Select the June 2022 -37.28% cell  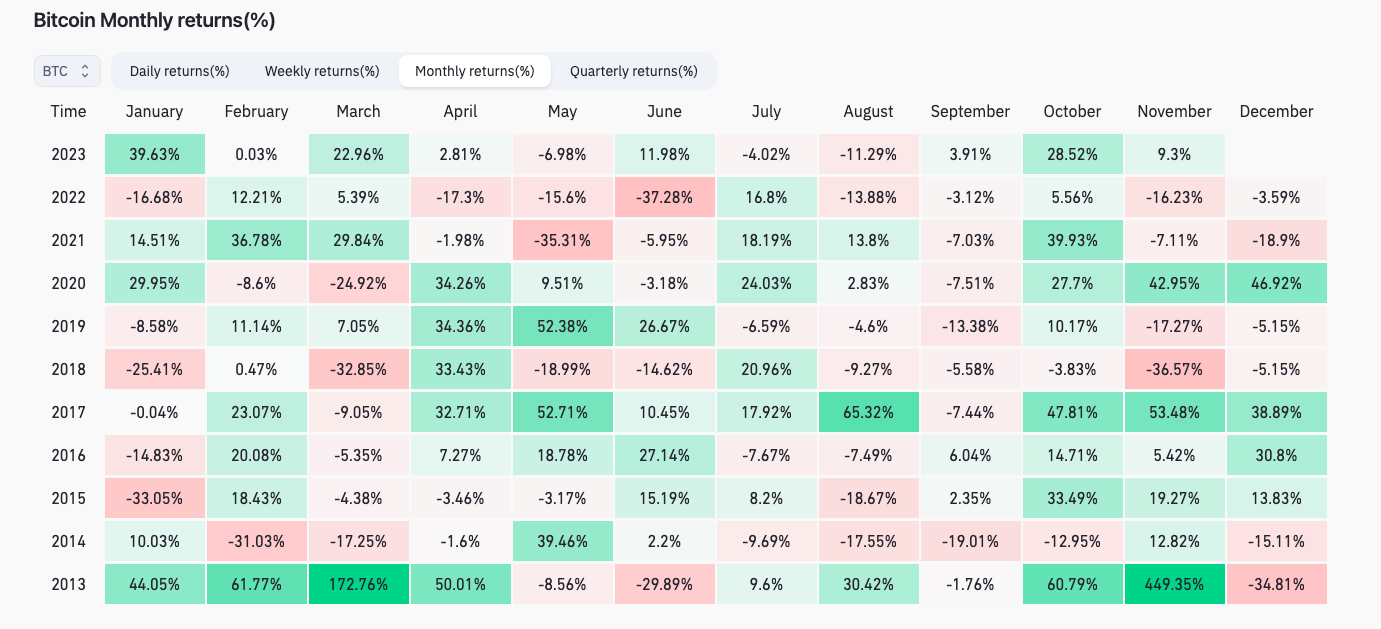(x=665, y=198)
